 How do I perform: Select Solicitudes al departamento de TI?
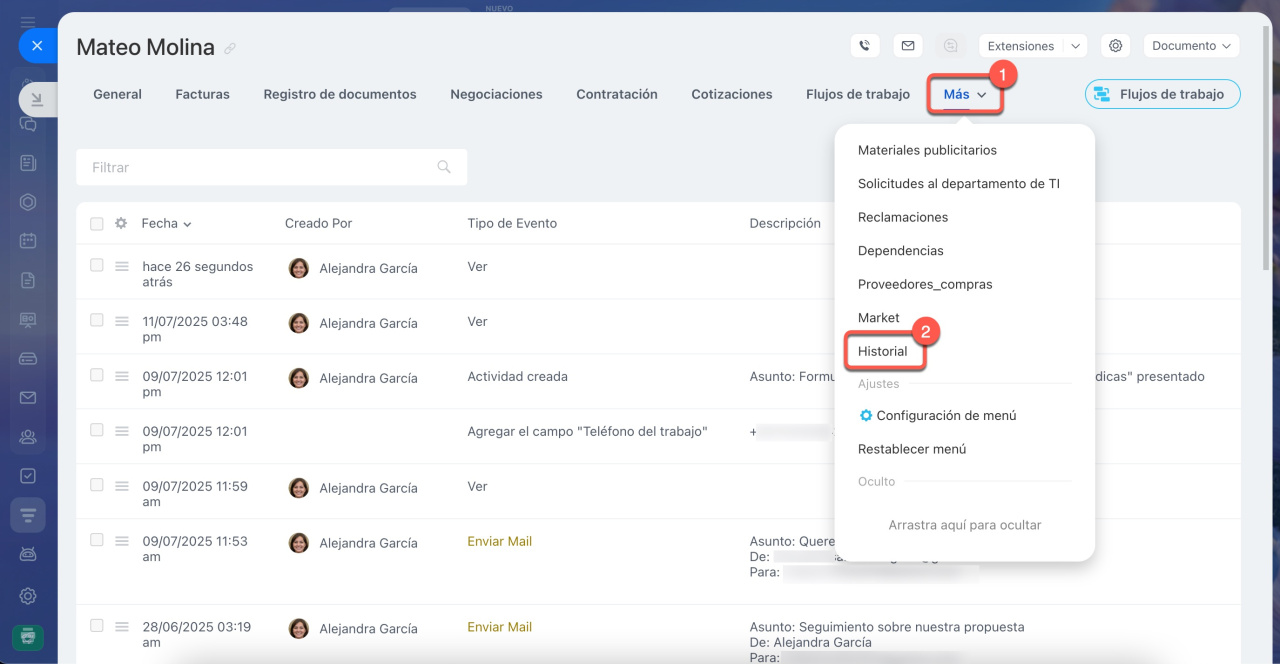tap(958, 184)
